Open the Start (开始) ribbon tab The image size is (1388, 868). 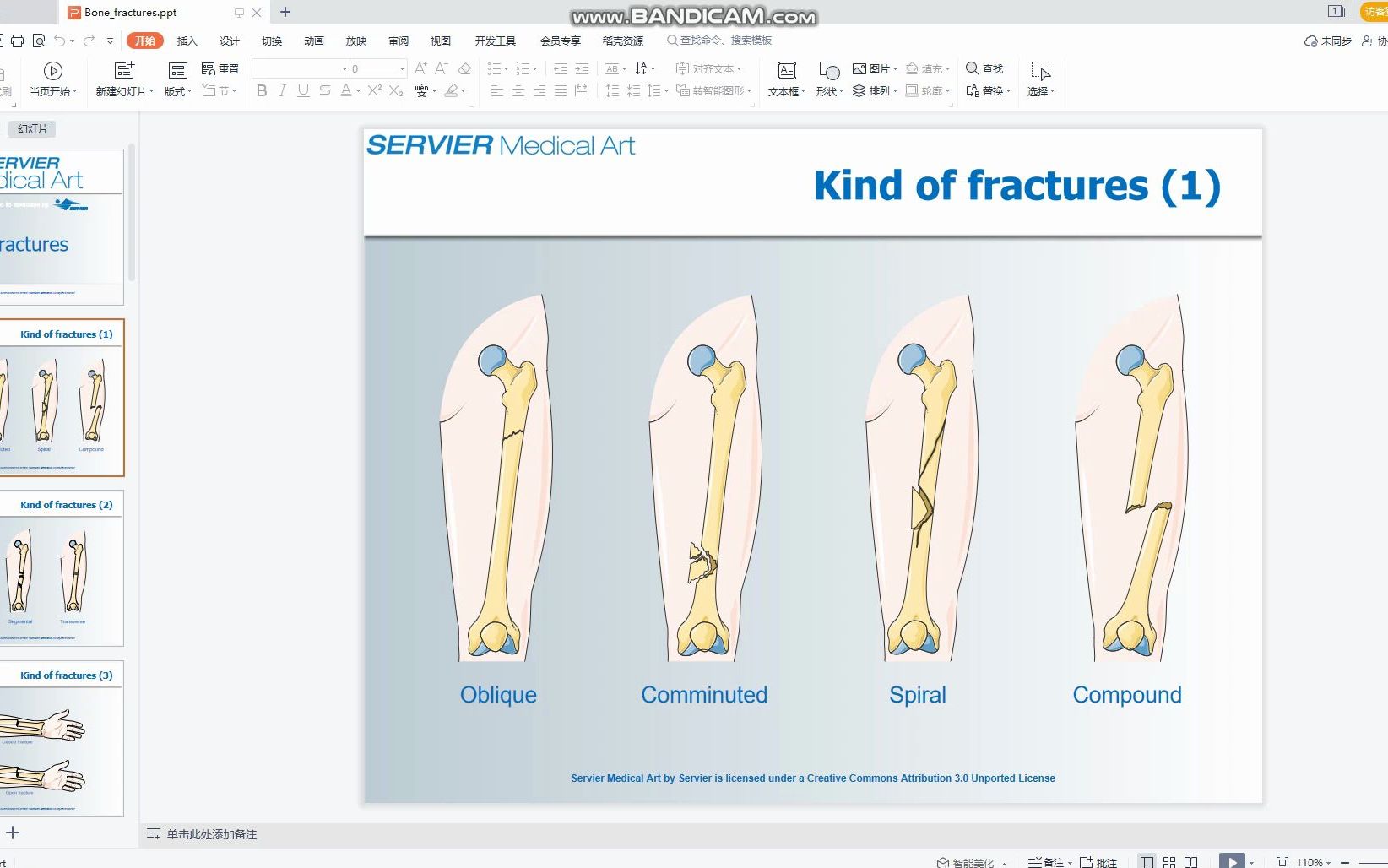tap(145, 41)
